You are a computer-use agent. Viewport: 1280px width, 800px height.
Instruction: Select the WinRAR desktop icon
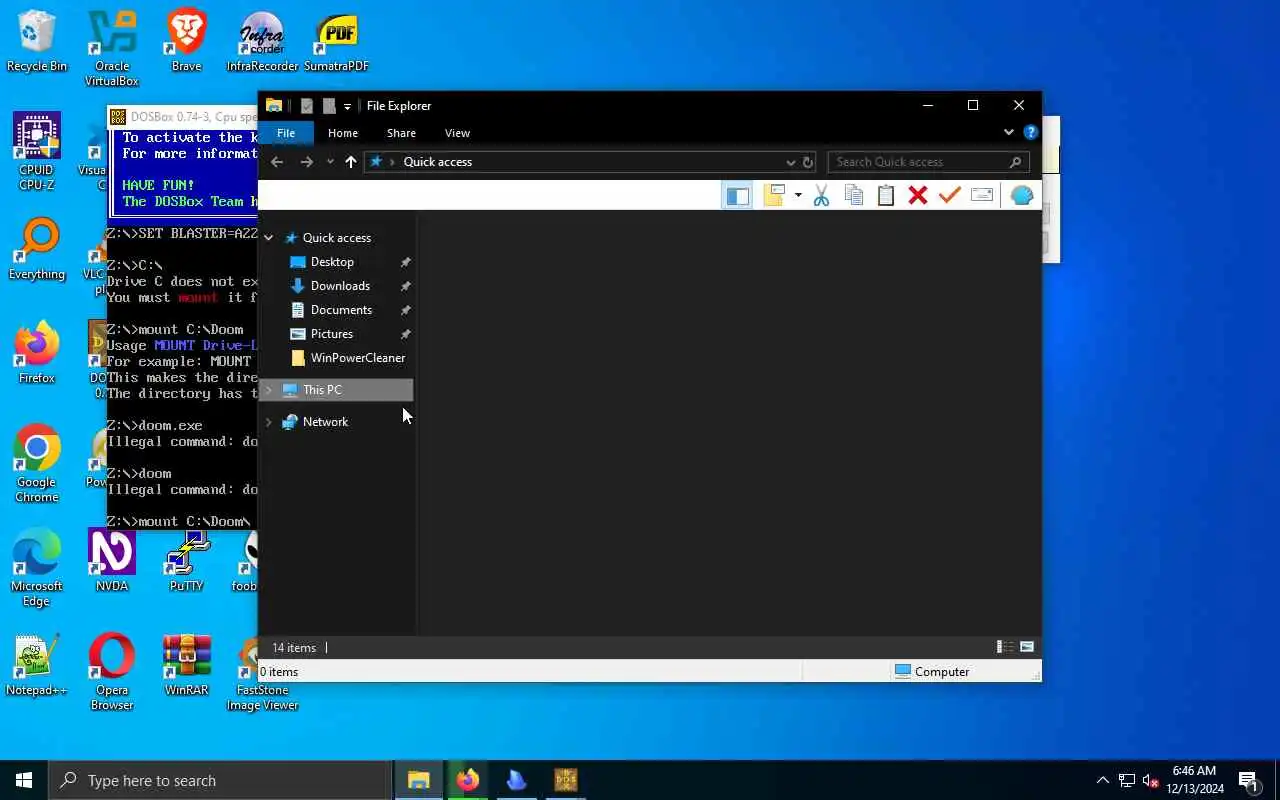tap(187, 666)
